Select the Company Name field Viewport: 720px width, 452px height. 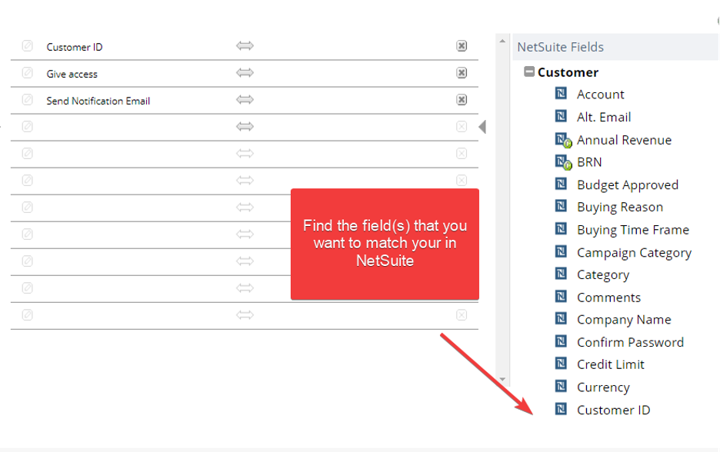[624, 320]
